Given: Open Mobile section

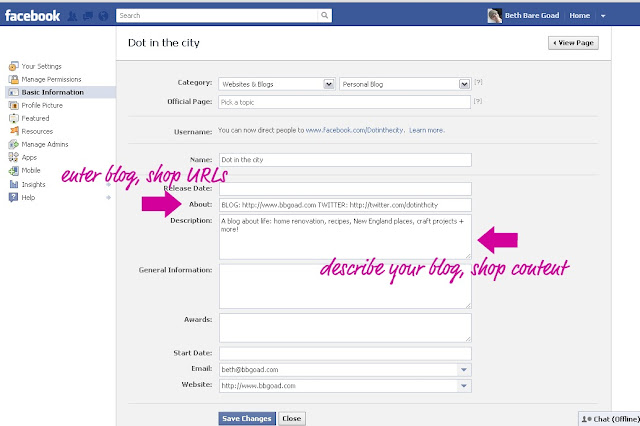Looking at the screenshot, I should (31, 171).
